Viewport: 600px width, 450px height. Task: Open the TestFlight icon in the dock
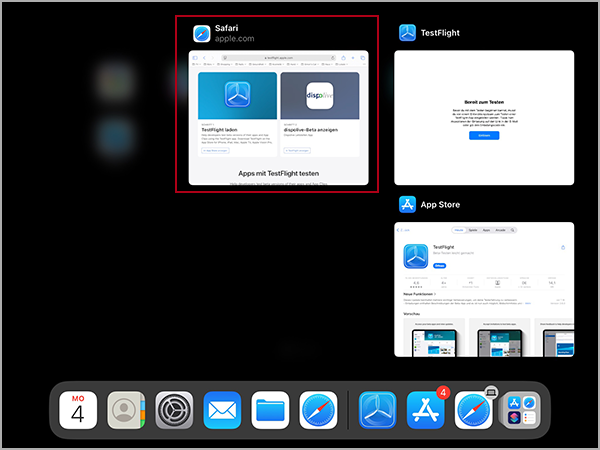(378, 410)
